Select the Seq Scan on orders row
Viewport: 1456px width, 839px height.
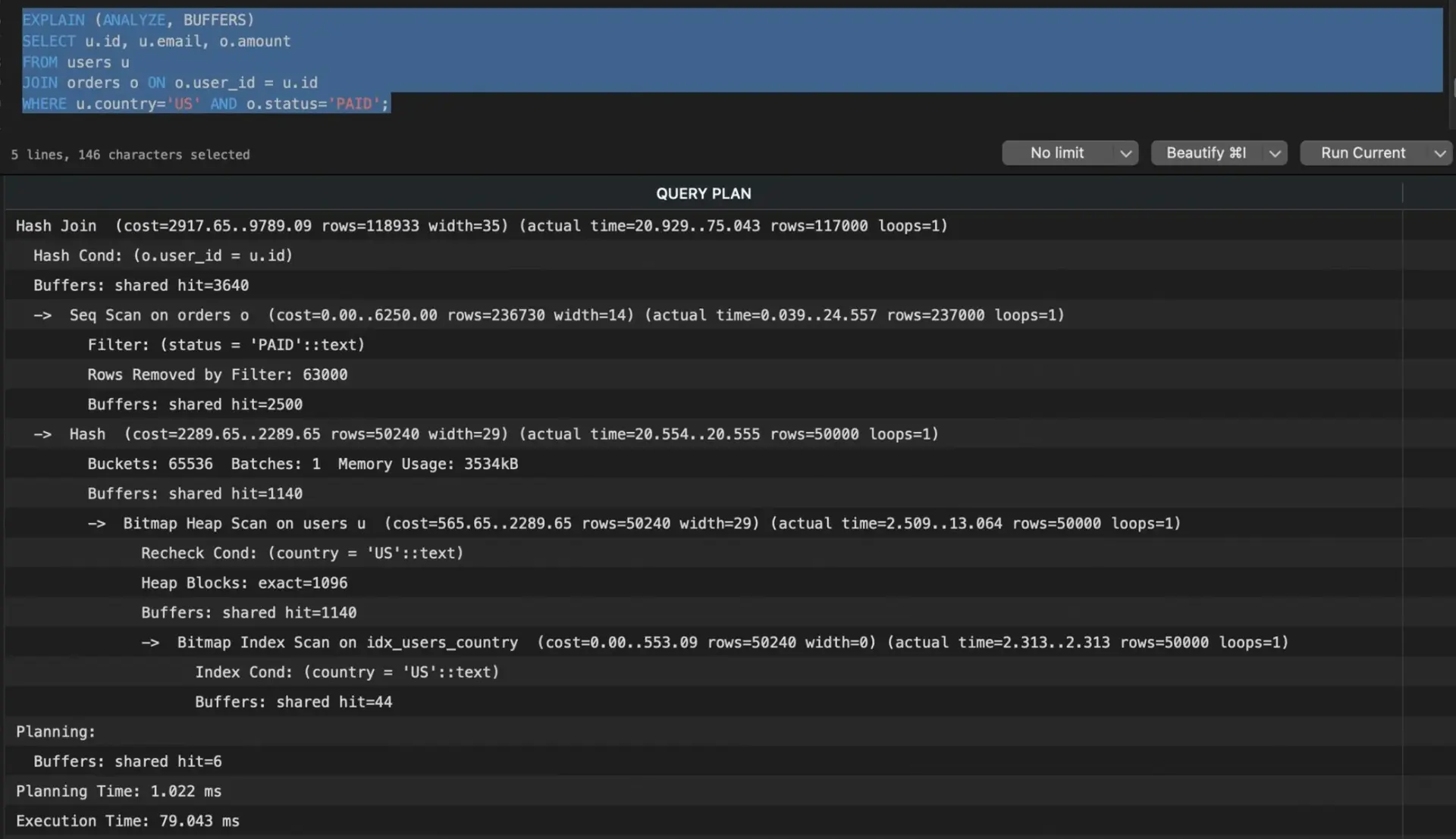(x=550, y=315)
